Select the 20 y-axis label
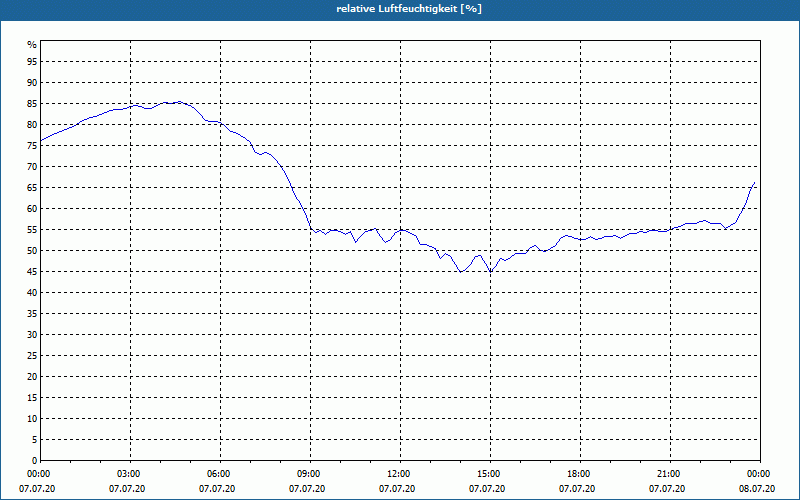 tap(32, 377)
